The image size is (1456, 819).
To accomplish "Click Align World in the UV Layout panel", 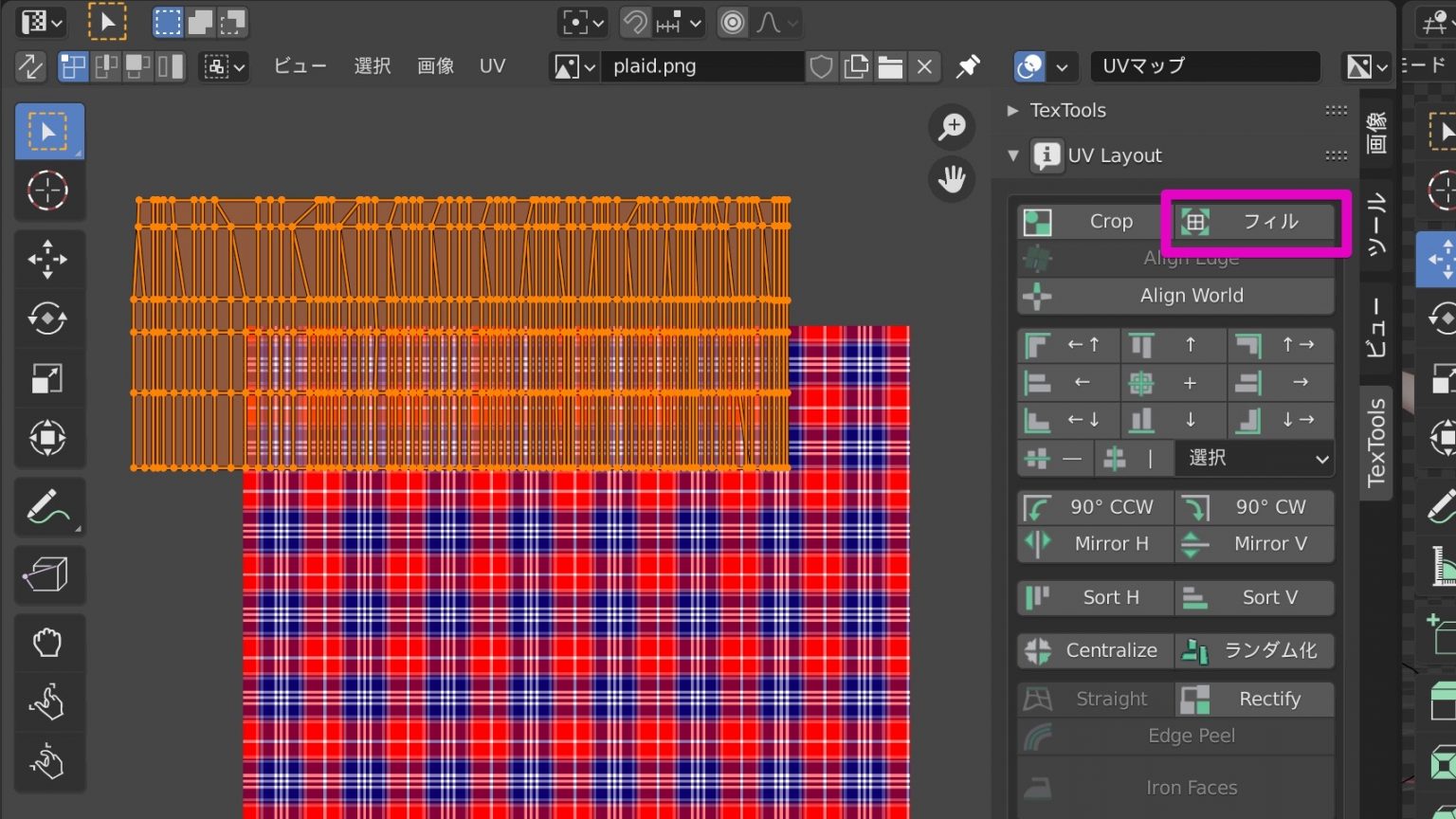I will (1174, 295).
